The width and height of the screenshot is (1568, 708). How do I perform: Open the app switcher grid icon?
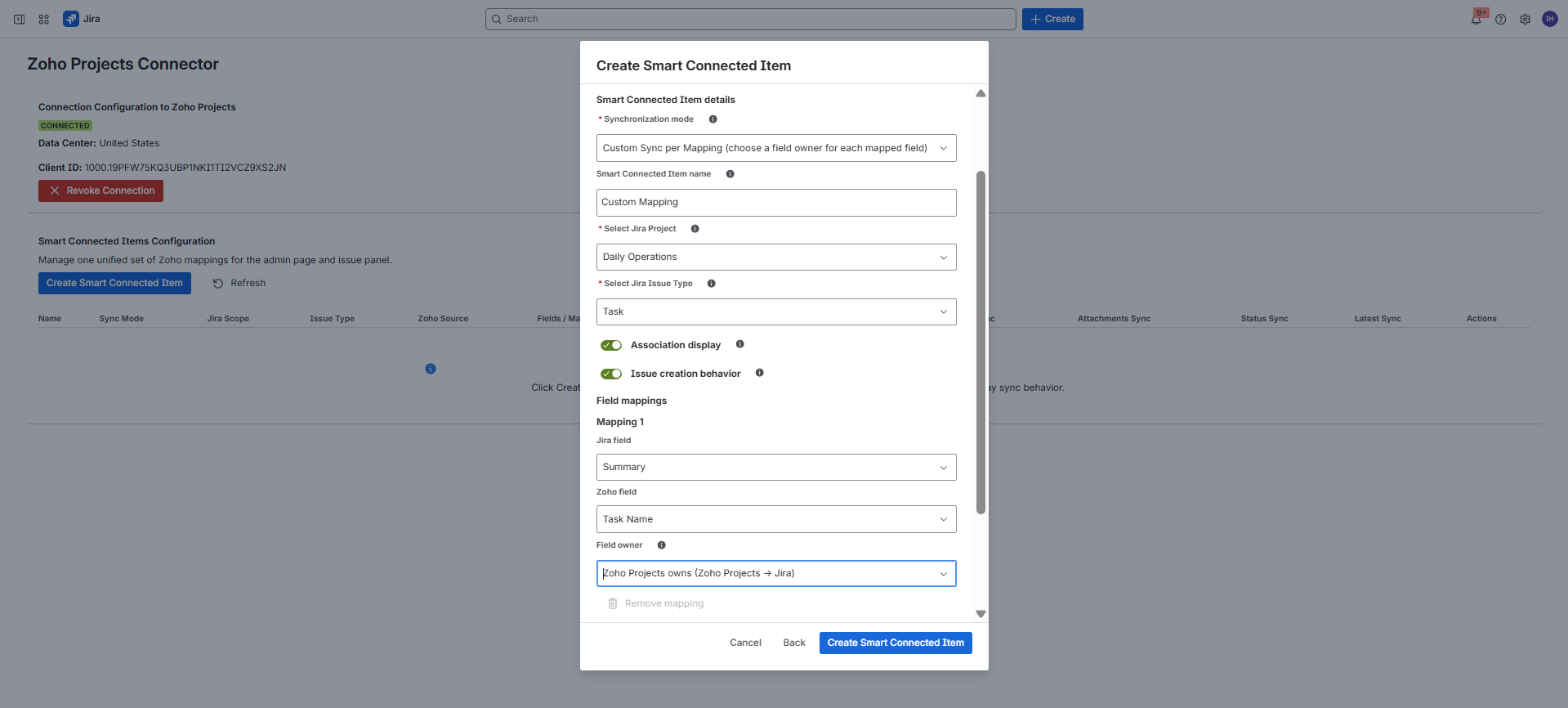(x=44, y=19)
